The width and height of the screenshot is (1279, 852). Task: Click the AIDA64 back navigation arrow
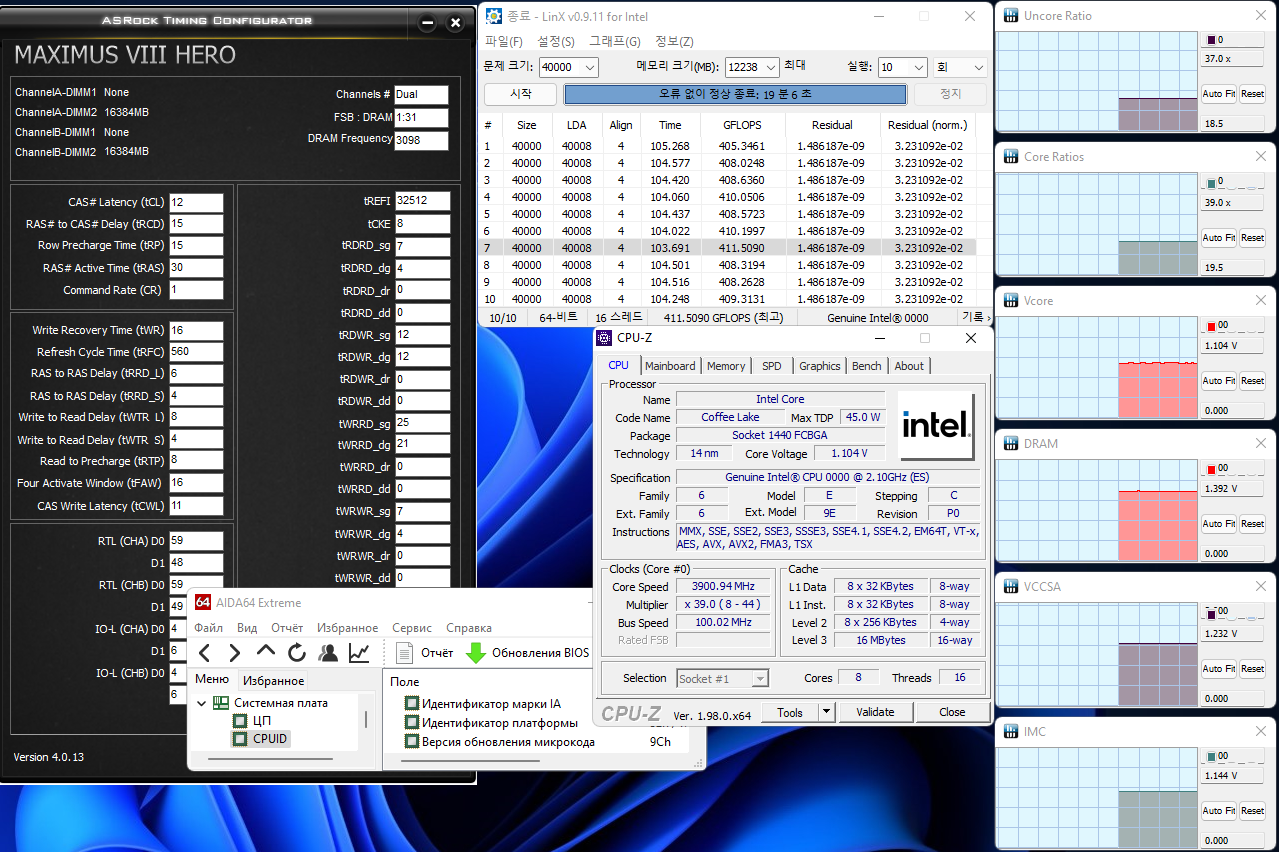tap(204, 653)
